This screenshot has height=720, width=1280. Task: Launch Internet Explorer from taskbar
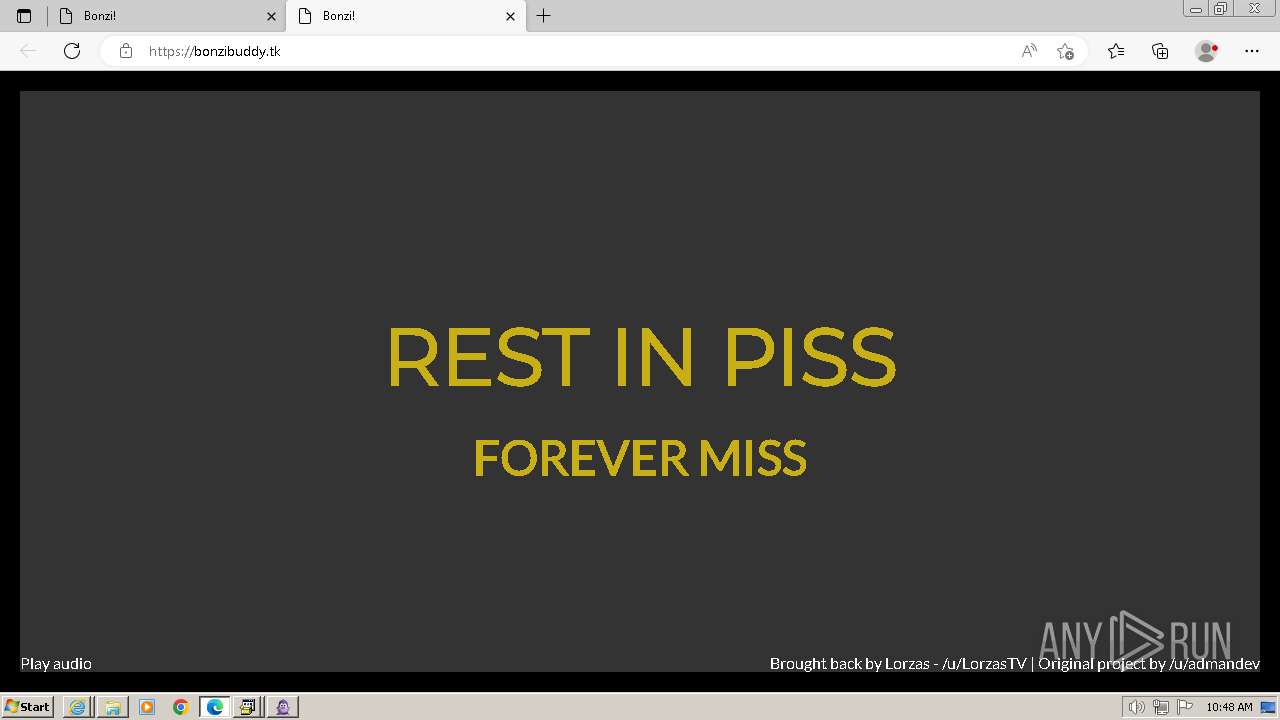[77, 707]
